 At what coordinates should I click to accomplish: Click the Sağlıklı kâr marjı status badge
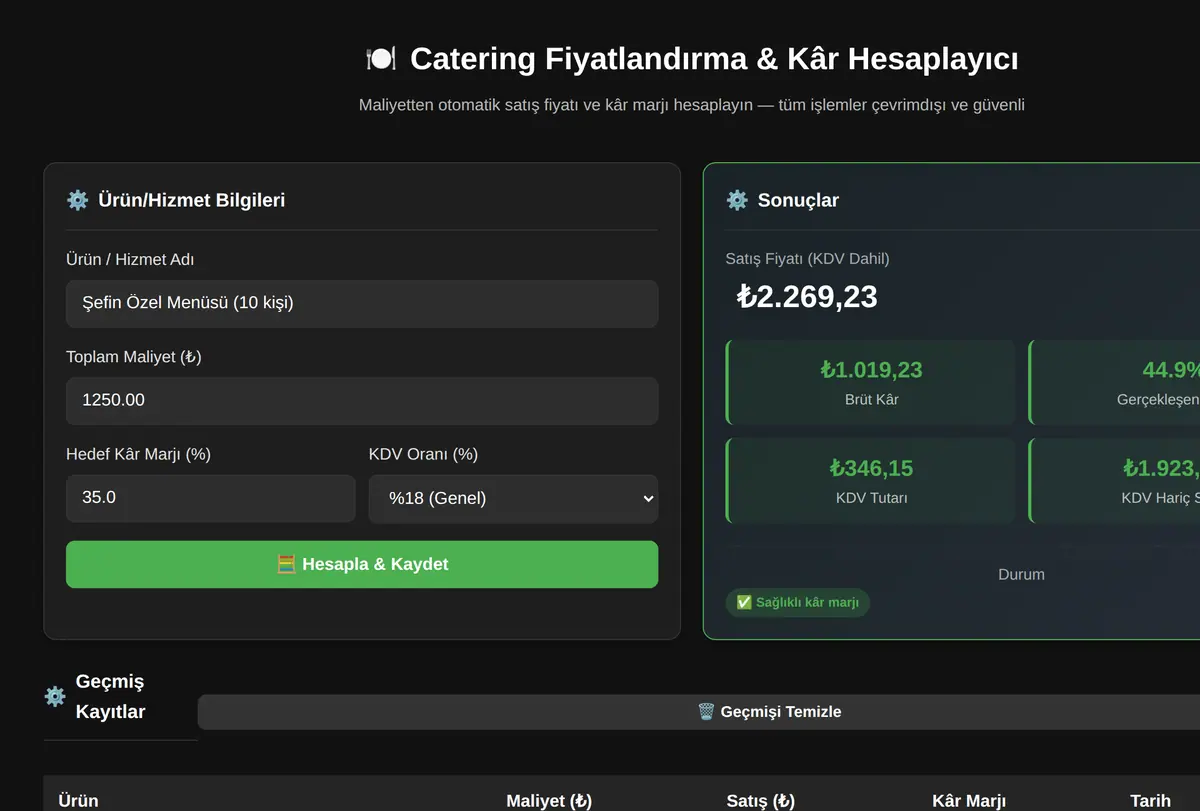point(798,602)
